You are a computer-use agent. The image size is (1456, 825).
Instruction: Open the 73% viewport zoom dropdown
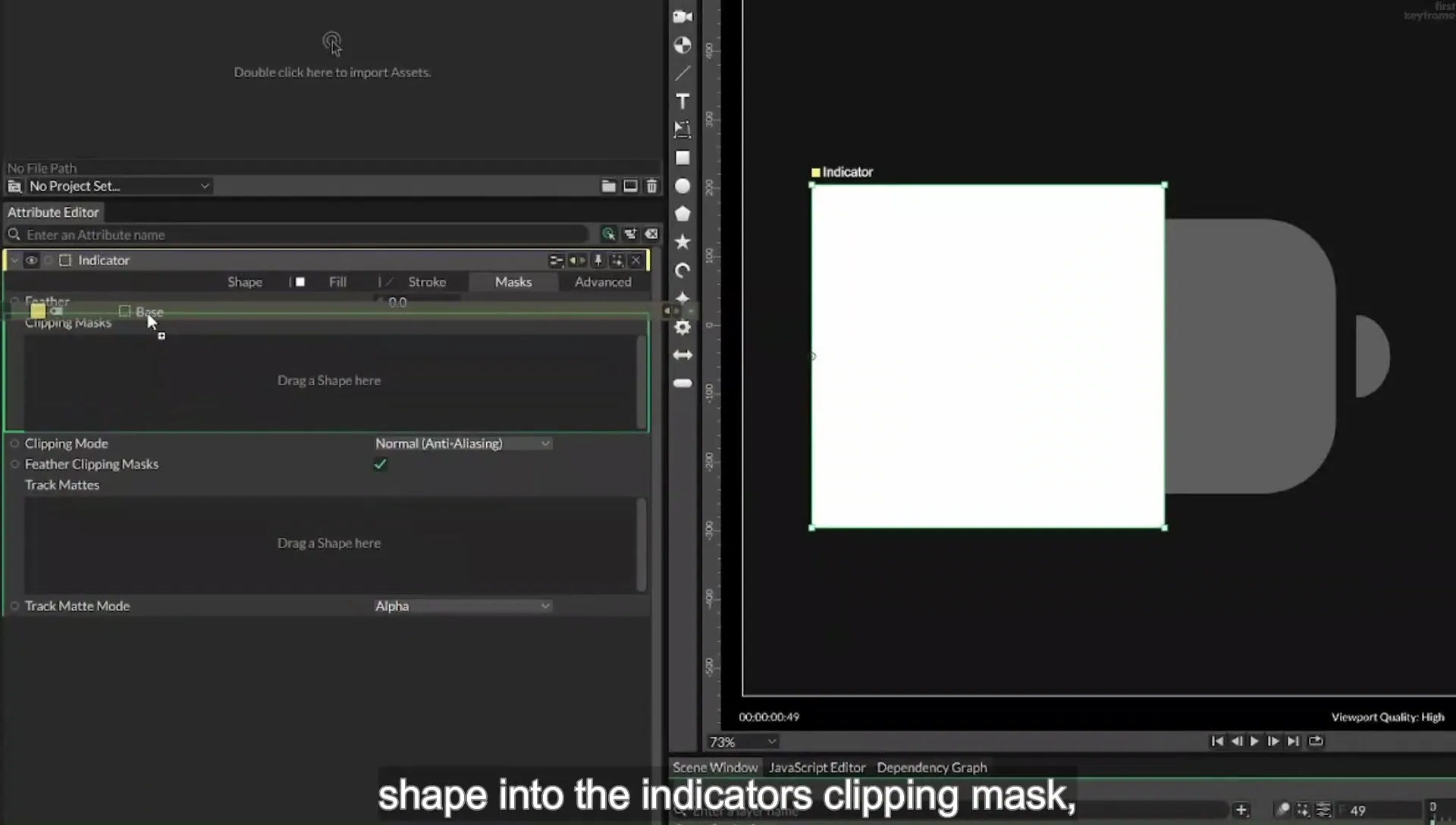[742, 742]
